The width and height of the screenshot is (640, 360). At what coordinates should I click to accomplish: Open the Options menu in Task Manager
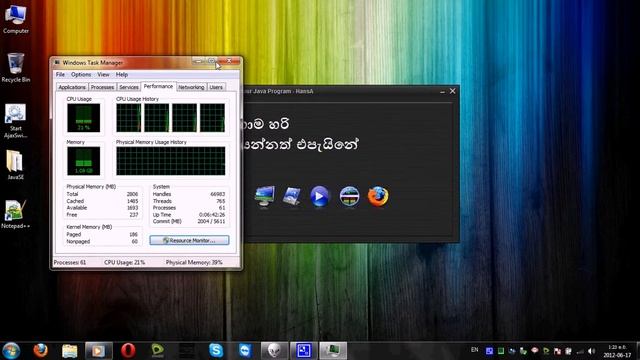(x=81, y=75)
